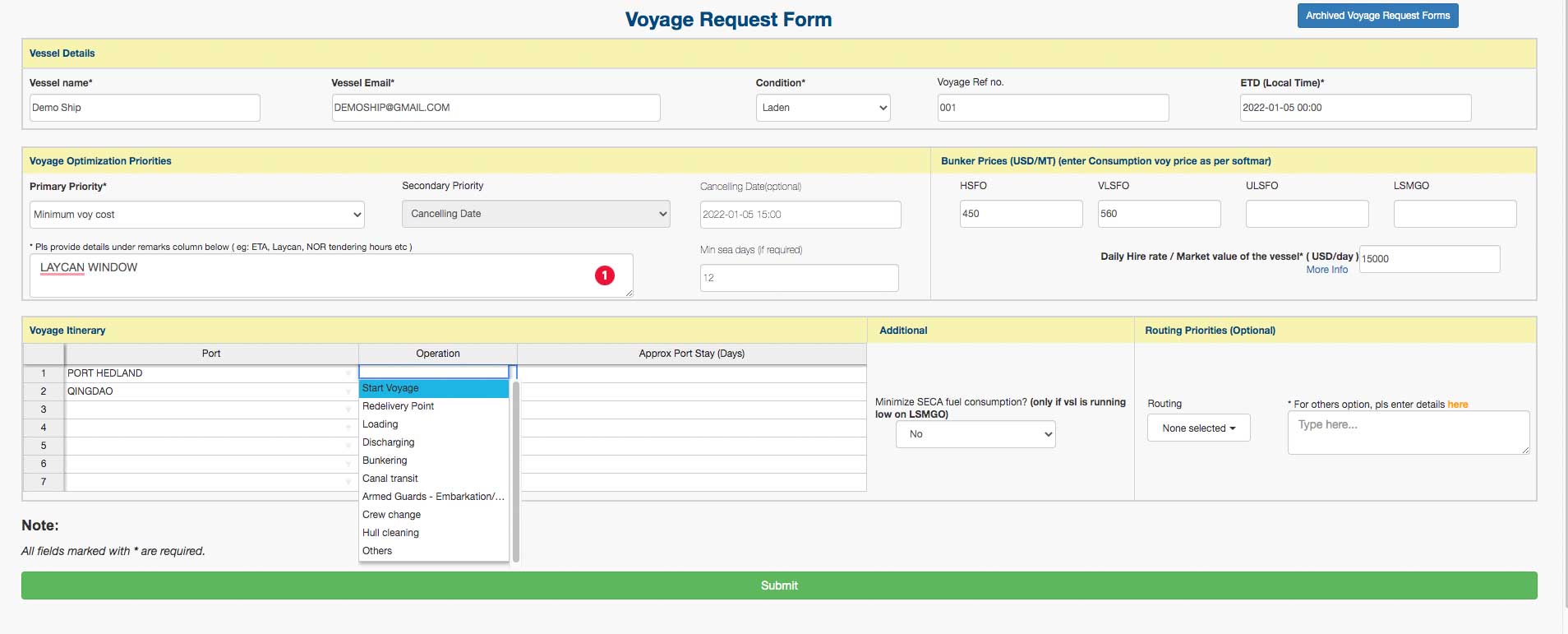Select the QINGDAO port cell
Viewport: 1568px width, 634px height.
coord(210,391)
